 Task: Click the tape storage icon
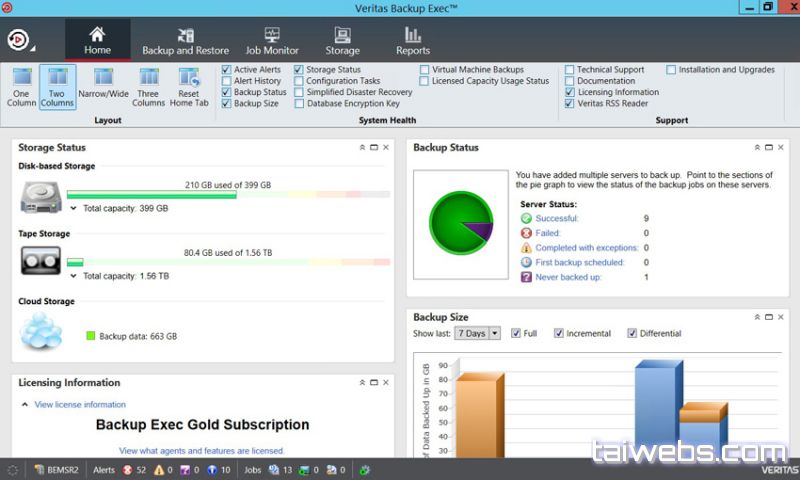tap(41, 261)
